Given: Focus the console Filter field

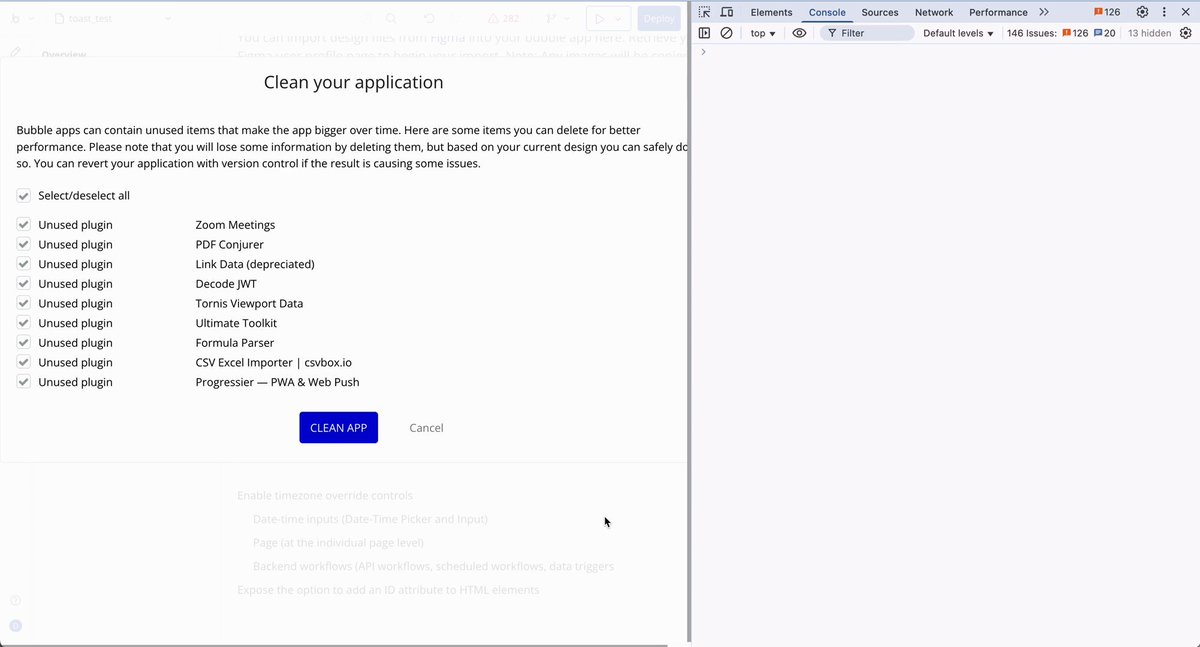Looking at the screenshot, I should (x=867, y=33).
